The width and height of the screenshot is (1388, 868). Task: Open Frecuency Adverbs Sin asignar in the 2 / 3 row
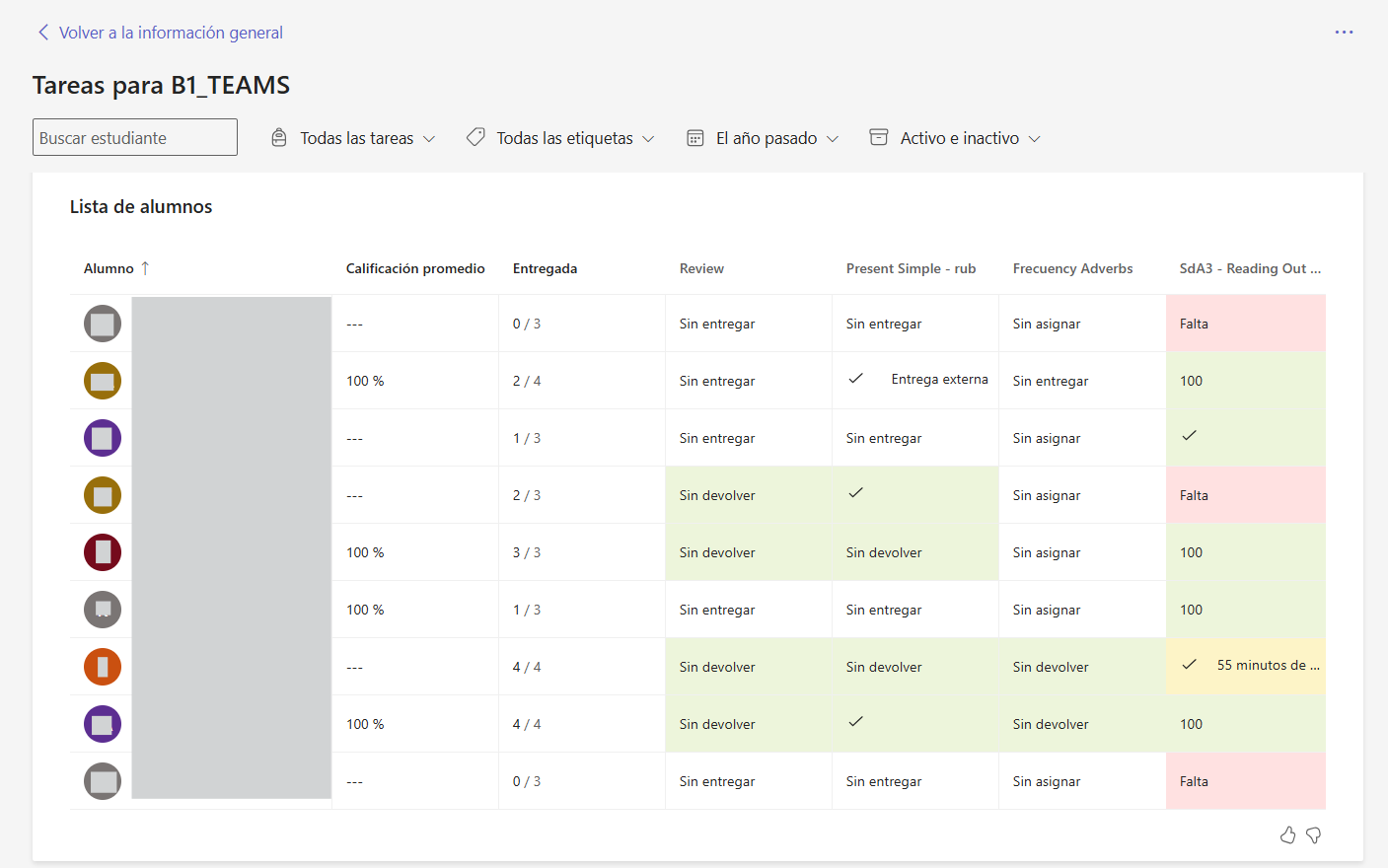(x=1082, y=495)
